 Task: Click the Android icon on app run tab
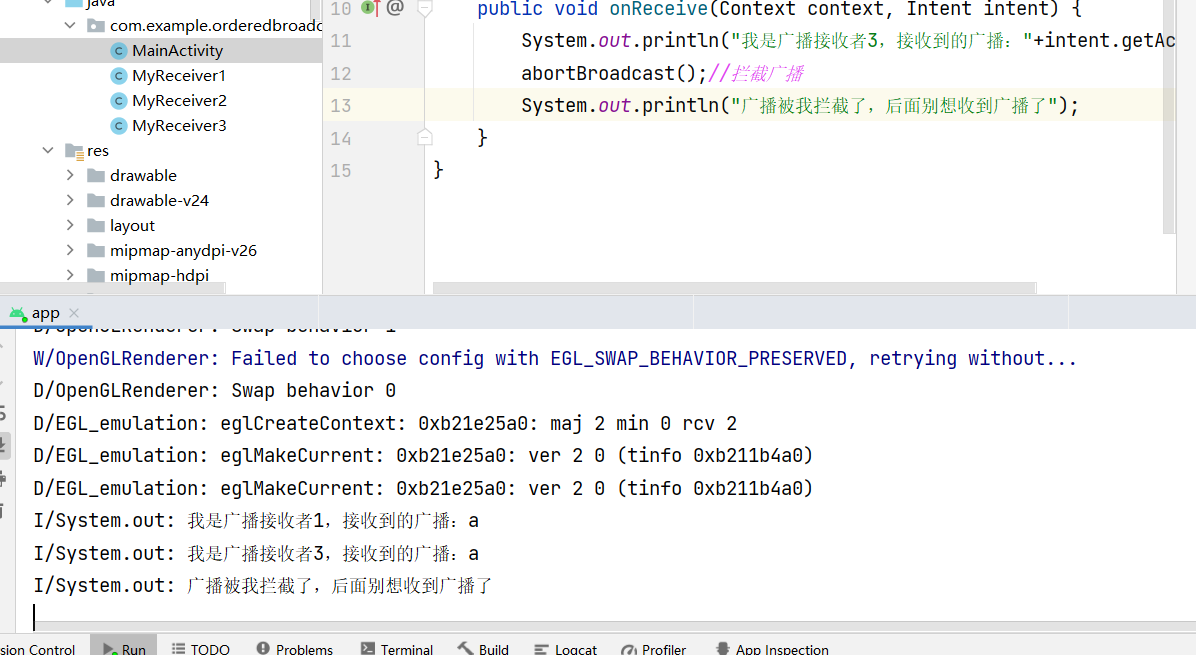[18, 313]
